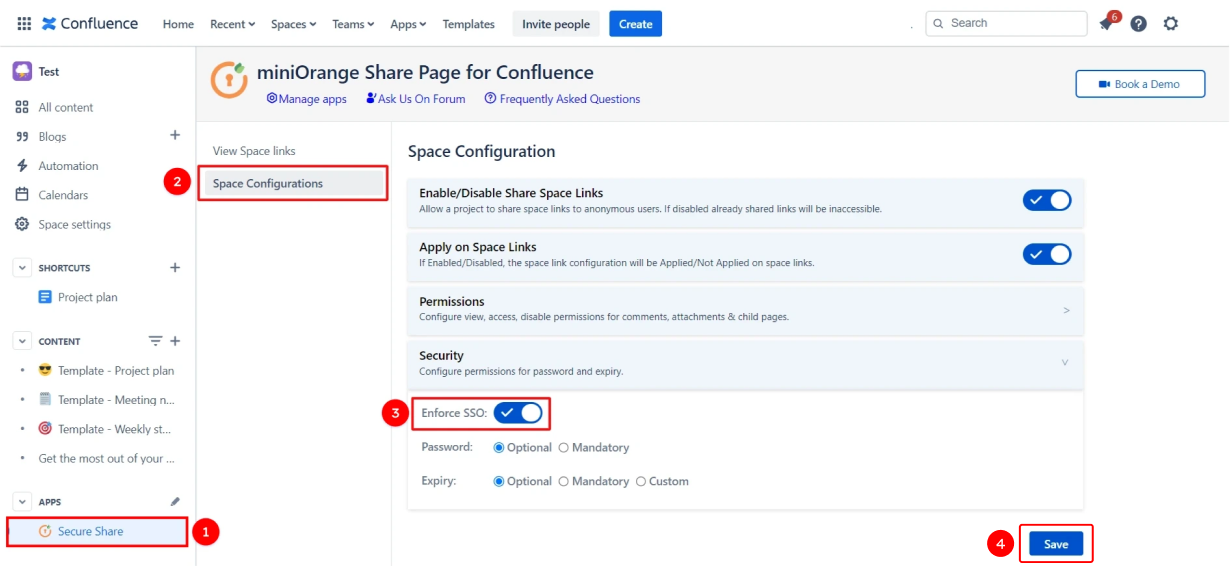Click the Project plan page icon

(x=45, y=297)
